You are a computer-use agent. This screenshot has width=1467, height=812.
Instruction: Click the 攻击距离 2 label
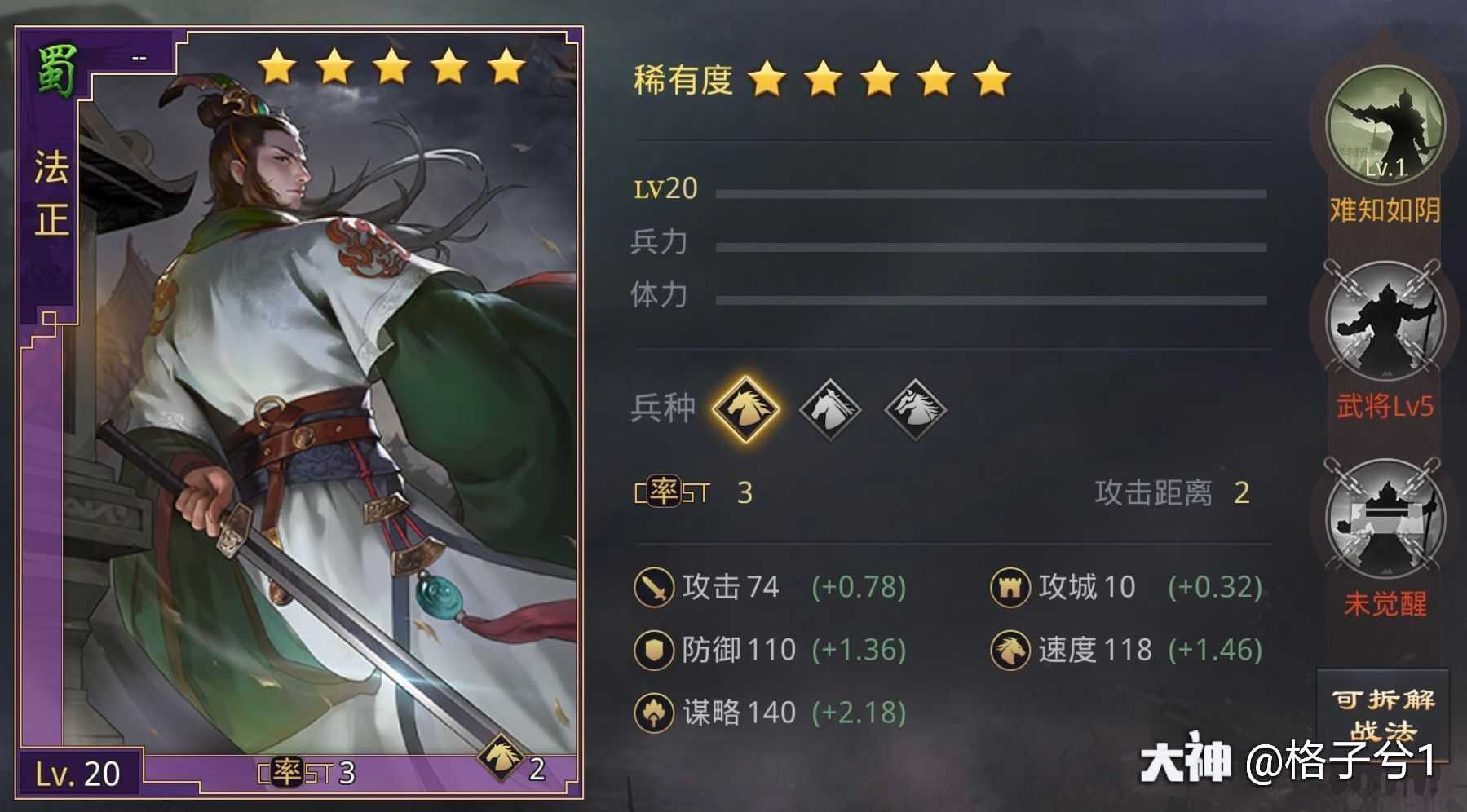(x=1172, y=492)
